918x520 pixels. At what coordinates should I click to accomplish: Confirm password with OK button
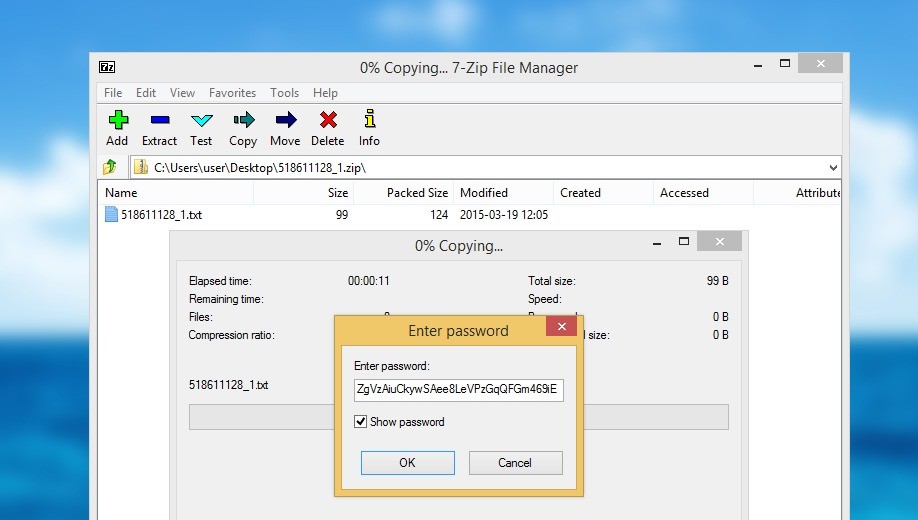point(407,463)
